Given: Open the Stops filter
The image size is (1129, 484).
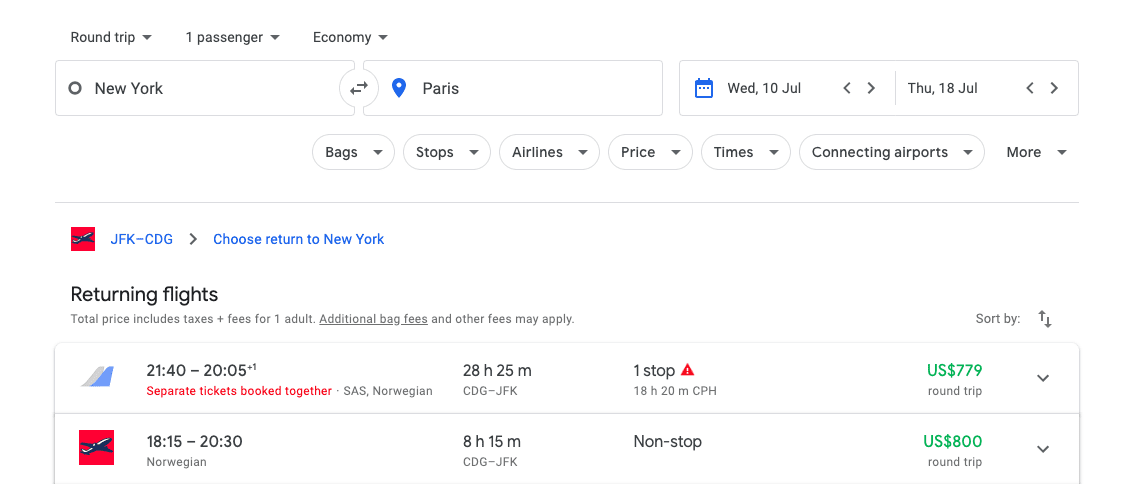Looking at the screenshot, I should (x=447, y=152).
